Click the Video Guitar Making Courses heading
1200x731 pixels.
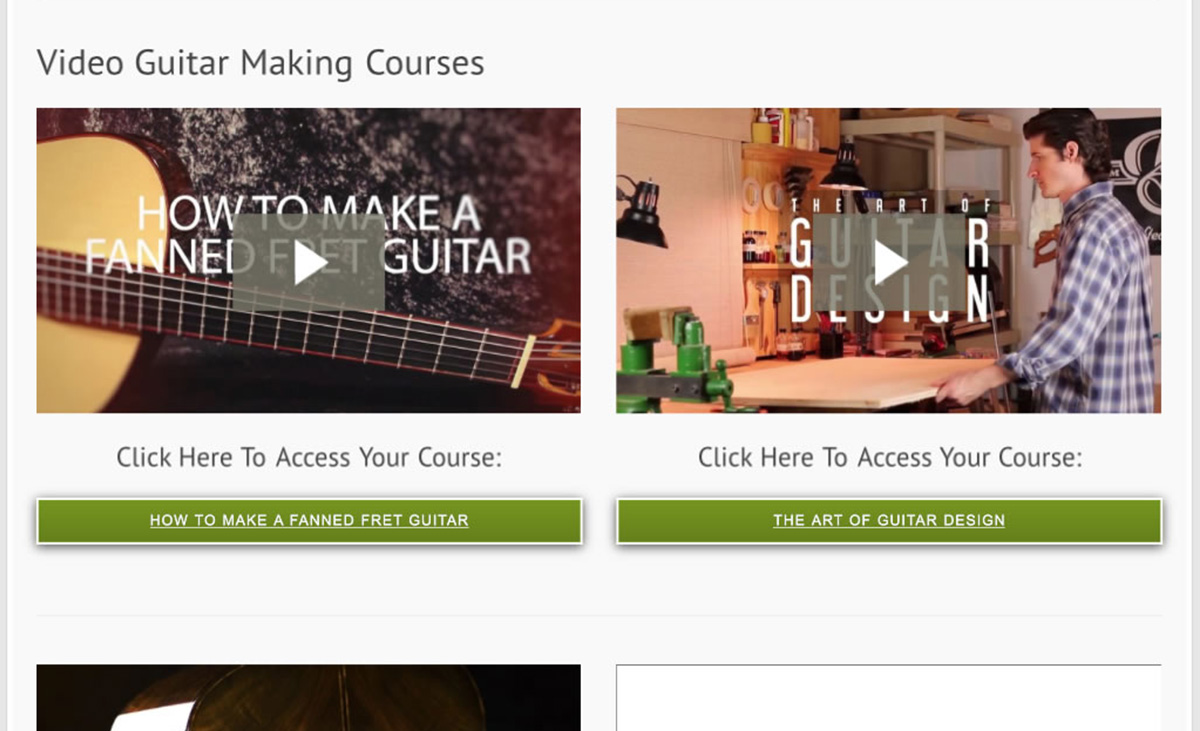[260, 63]
